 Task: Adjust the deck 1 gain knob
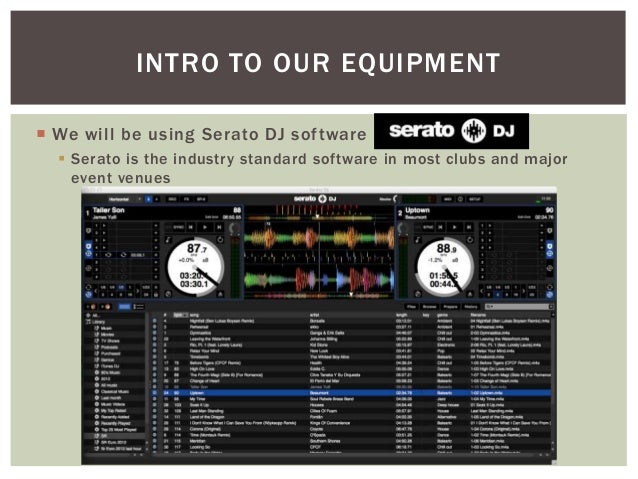tap(234, 228)
